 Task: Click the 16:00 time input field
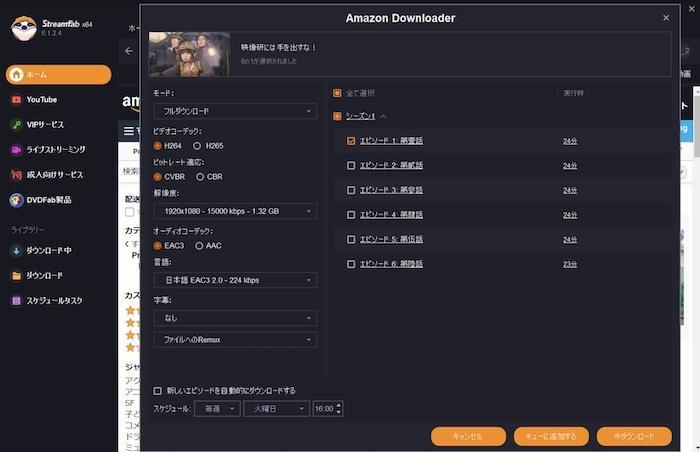tap(324, 409)
